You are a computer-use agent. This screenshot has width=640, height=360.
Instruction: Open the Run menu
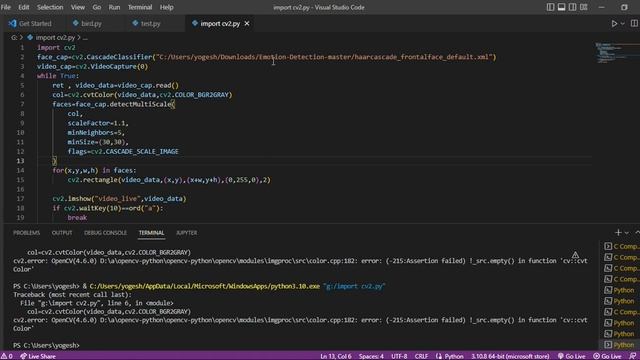(x=114, y=7)
